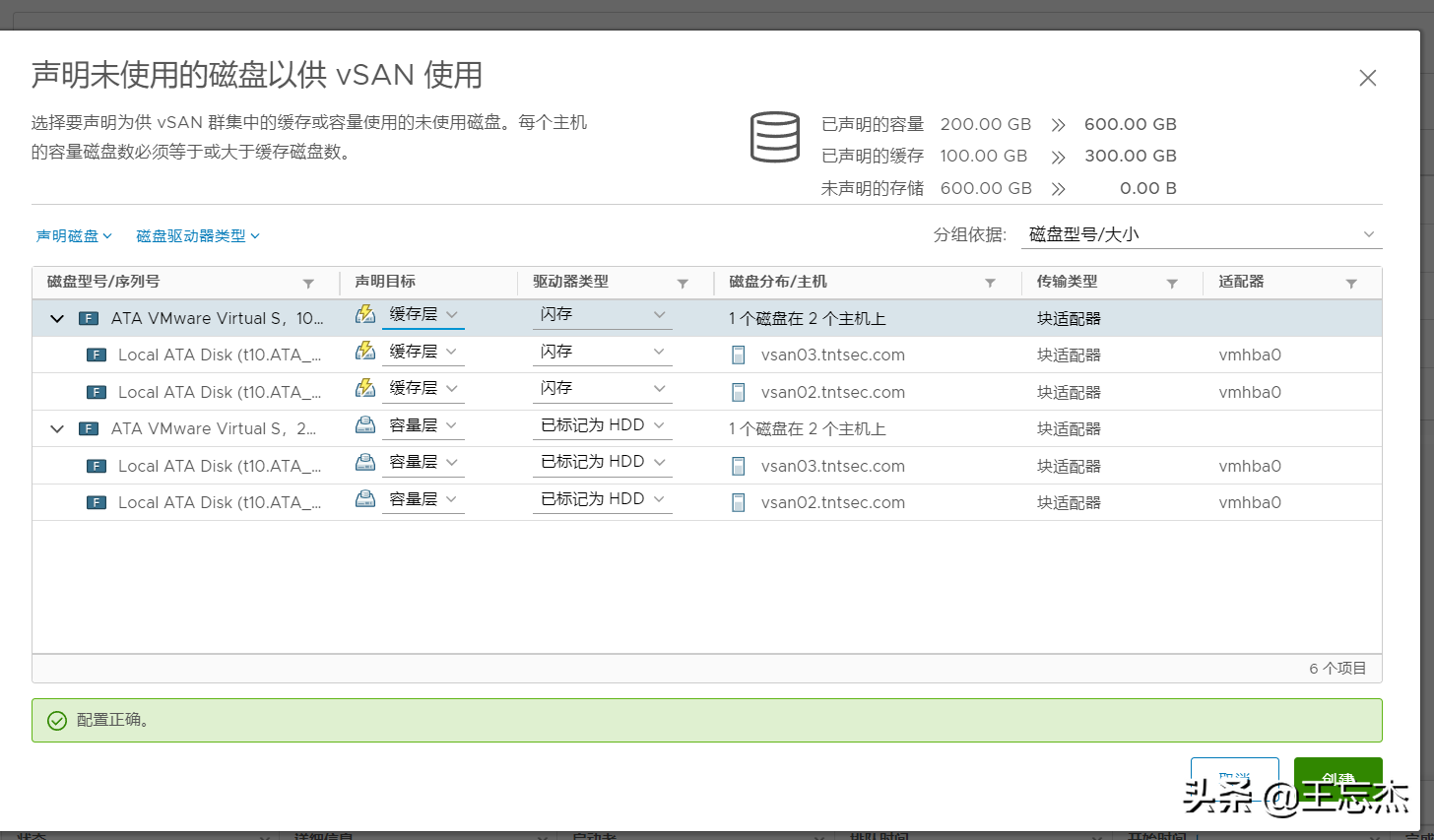Image resolution: width=1434 pixels, height=840 pixels.
Task: Select HDD Local ATA Disk row on vsan02
Action: pos(706,502)
